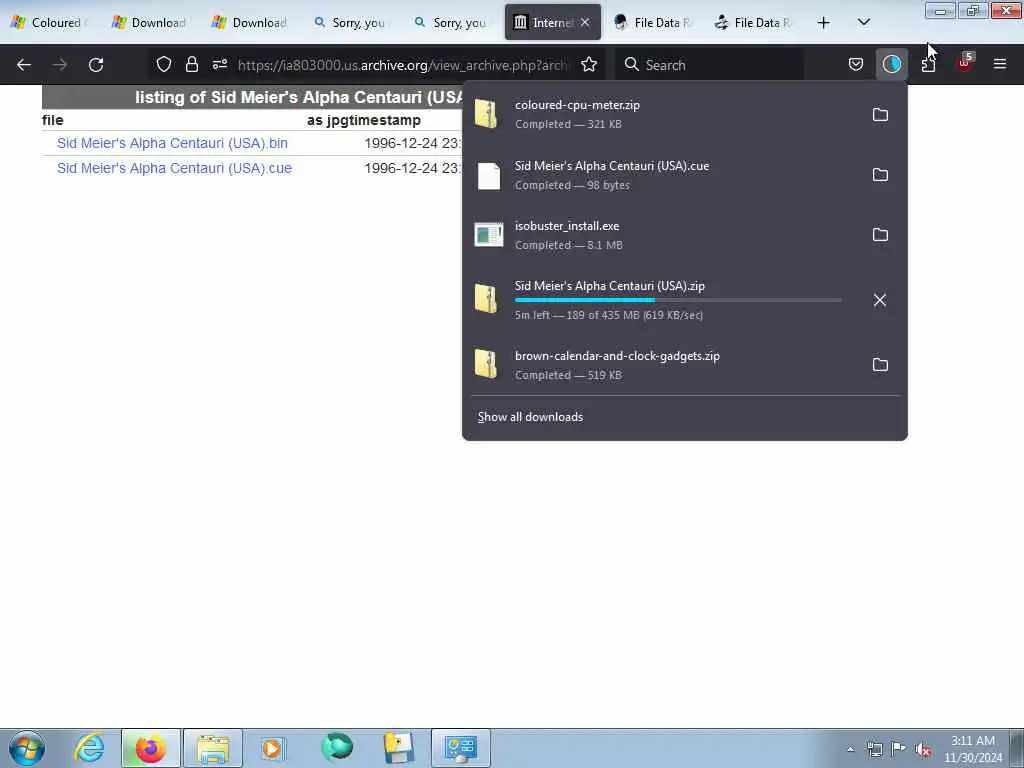This screenshot has width=1024, height=768.
Task: Click the 'as jpg' column header
Action: point(326,120)
